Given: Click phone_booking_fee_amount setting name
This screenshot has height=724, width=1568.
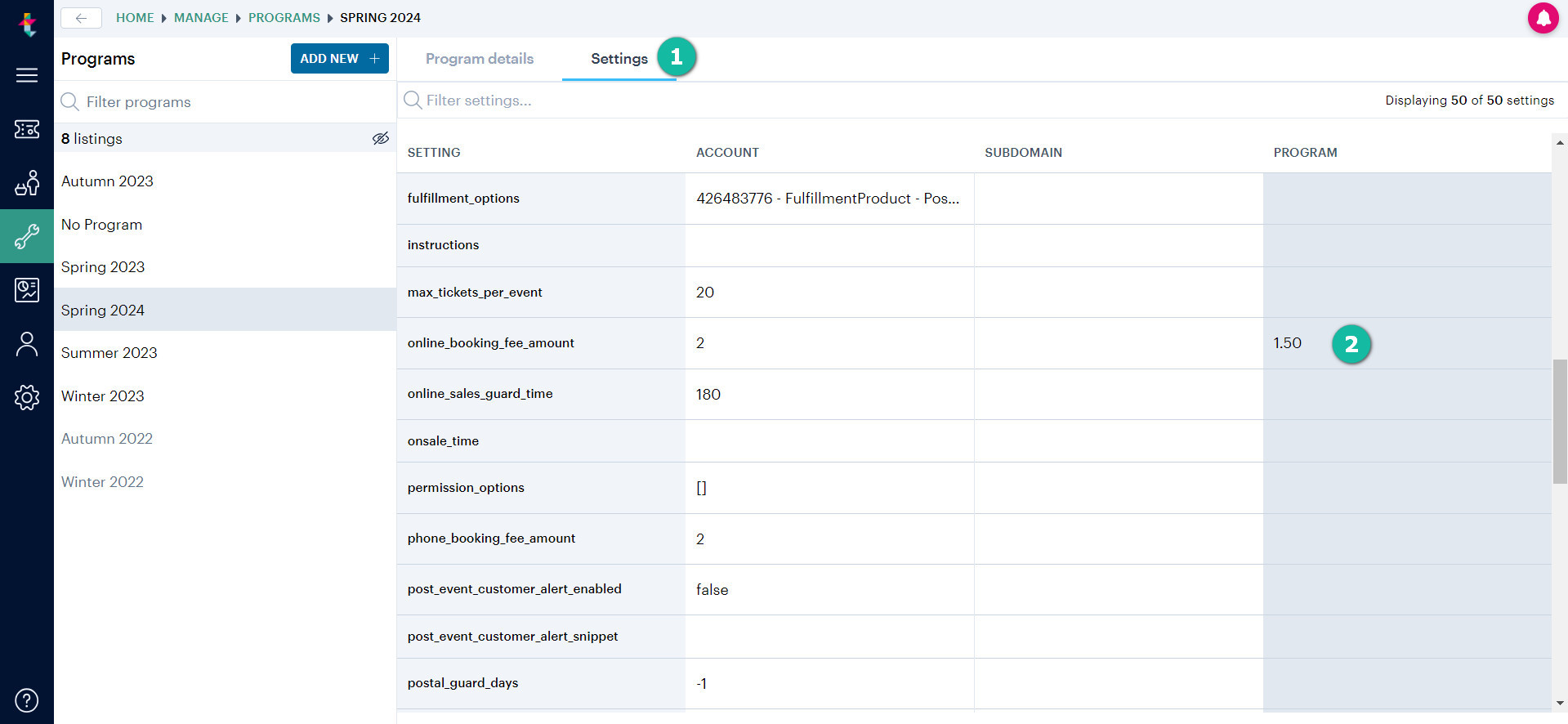Looking at the screenshot, I should (491, 539).
